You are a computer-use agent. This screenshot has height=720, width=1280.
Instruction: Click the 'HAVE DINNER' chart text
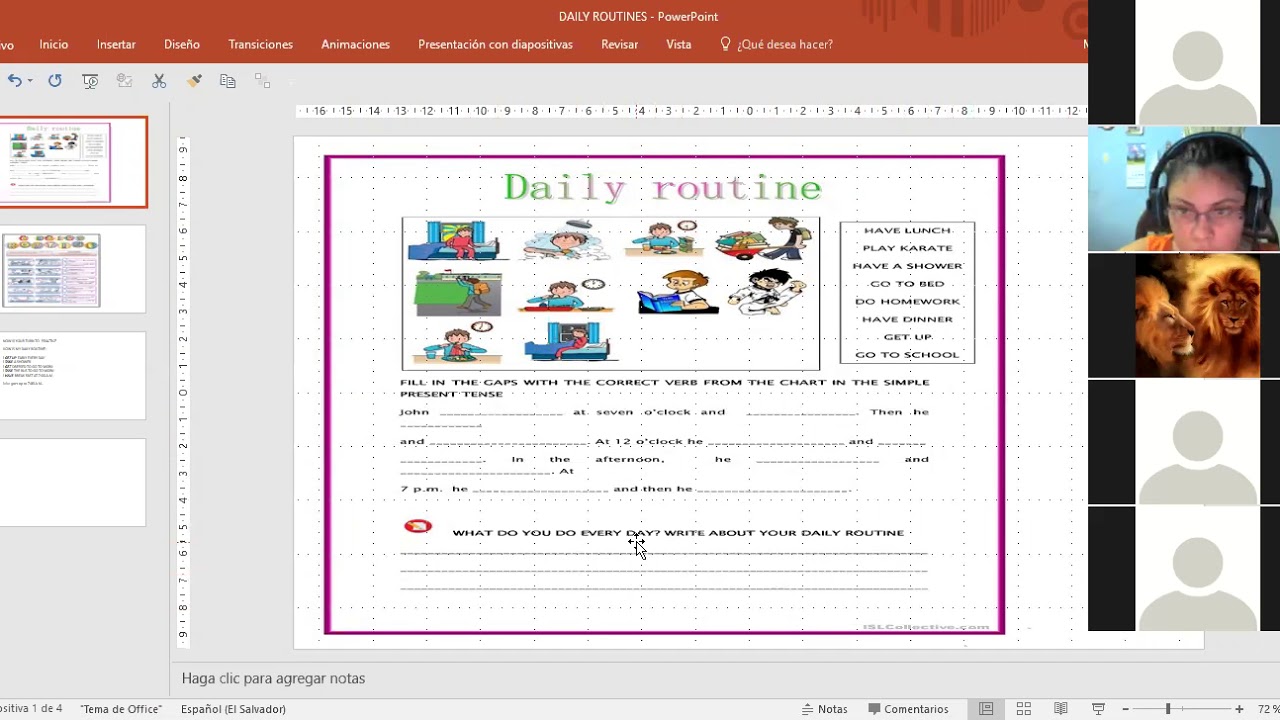(x=907, y=319)
